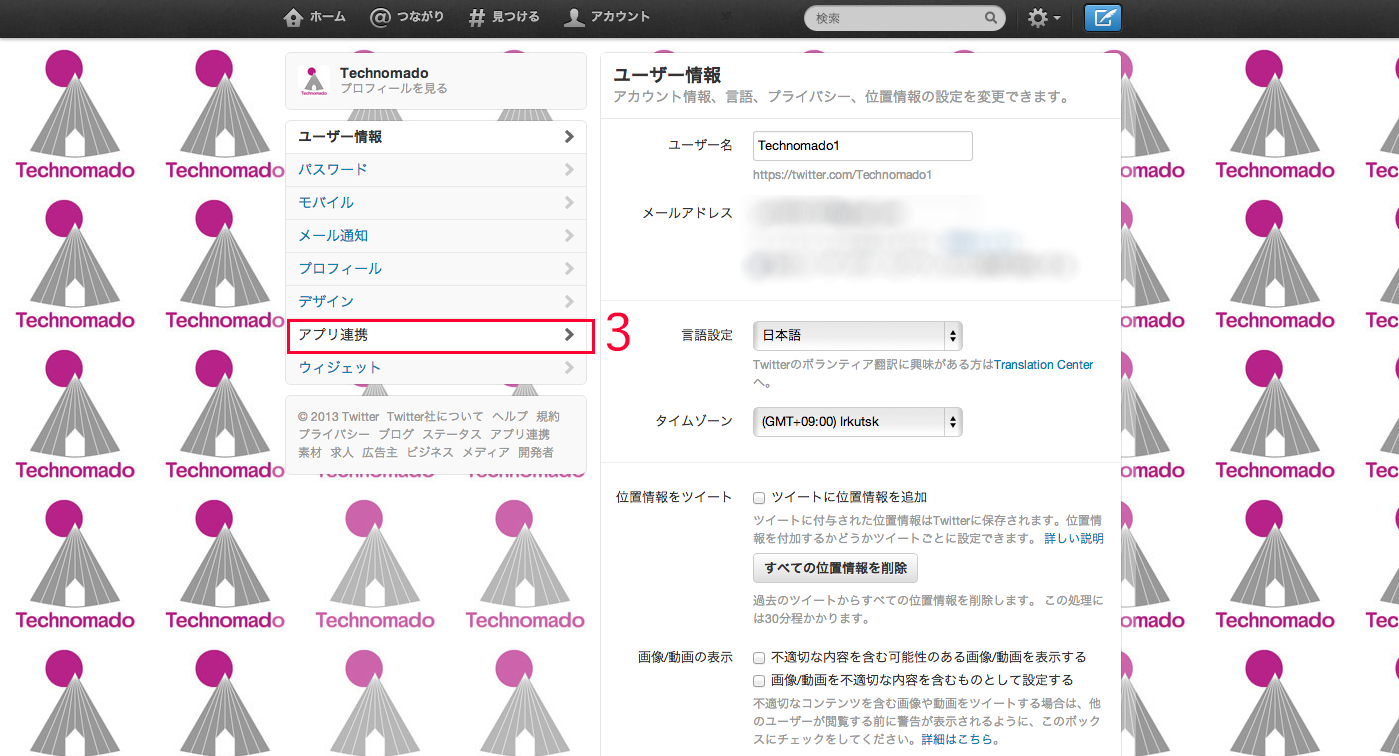
Task: Click the Technomado profile avatar
Action: 314,81
